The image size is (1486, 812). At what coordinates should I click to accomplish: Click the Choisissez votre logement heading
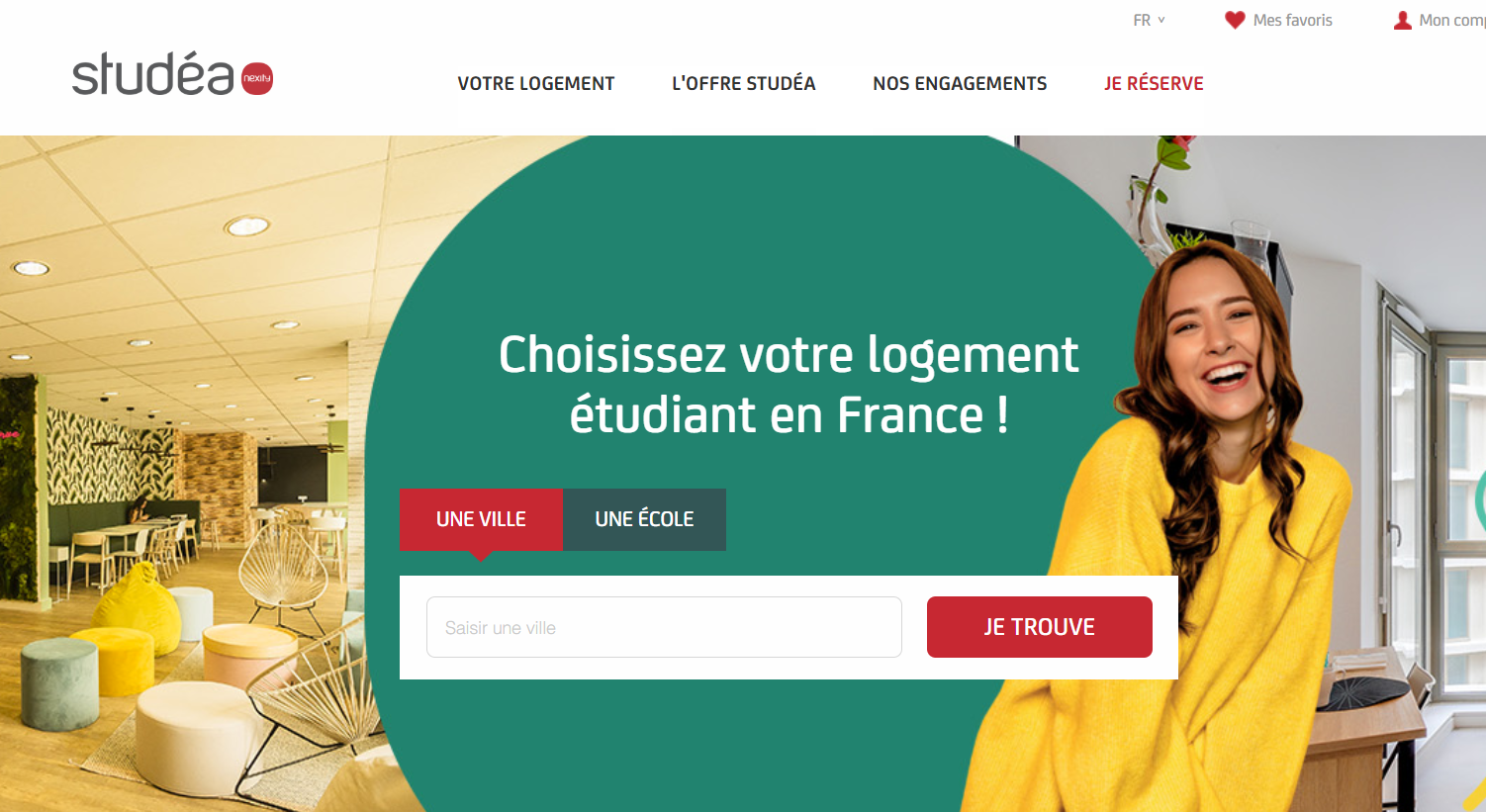pos(789,384)
